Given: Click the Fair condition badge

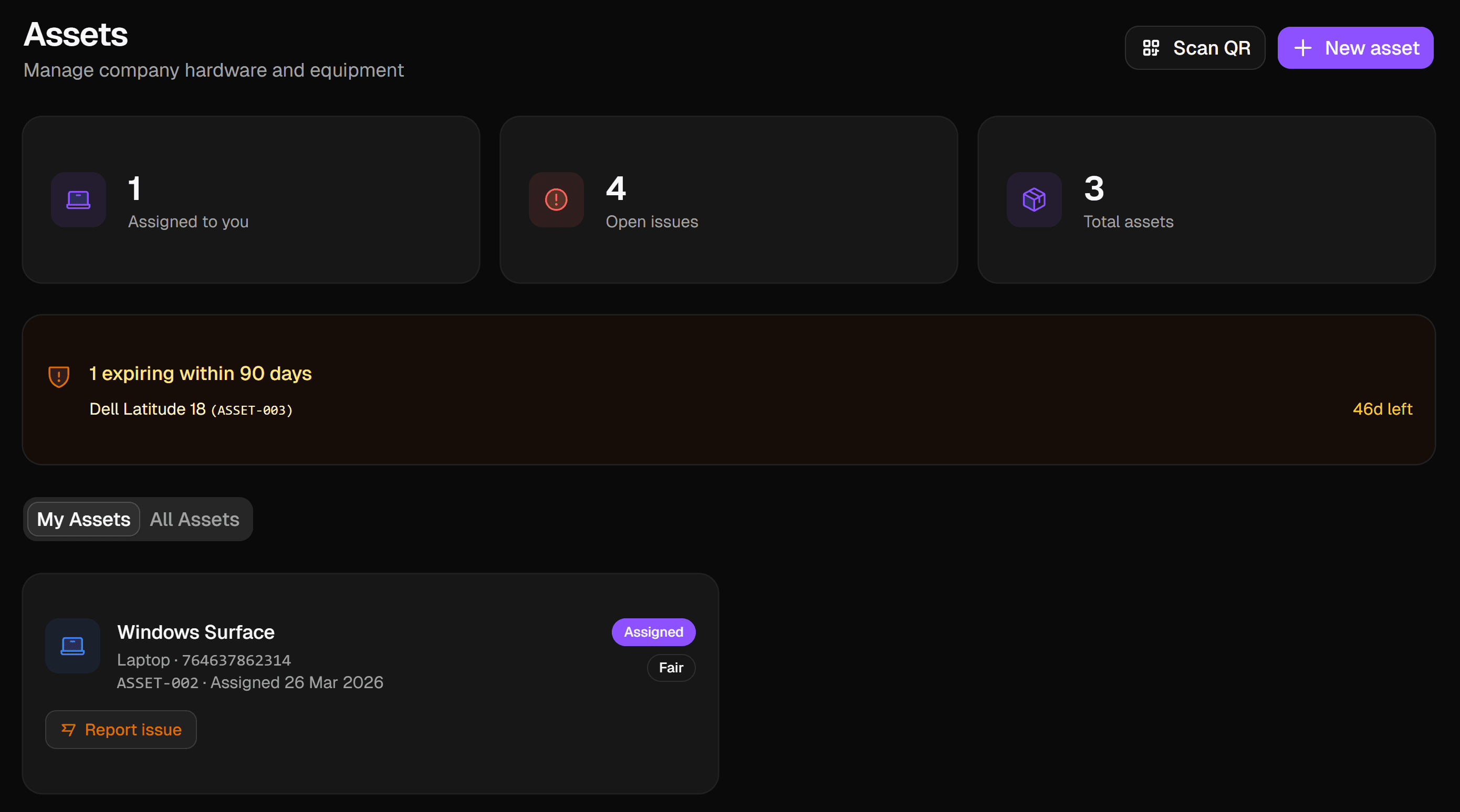Looking at the screenshot, I should click(671, 668).
